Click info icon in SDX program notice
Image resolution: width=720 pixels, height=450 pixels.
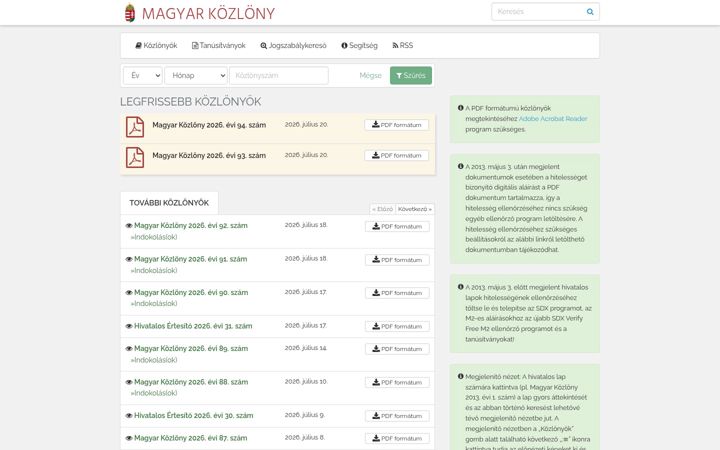click(x=461, y=287)
